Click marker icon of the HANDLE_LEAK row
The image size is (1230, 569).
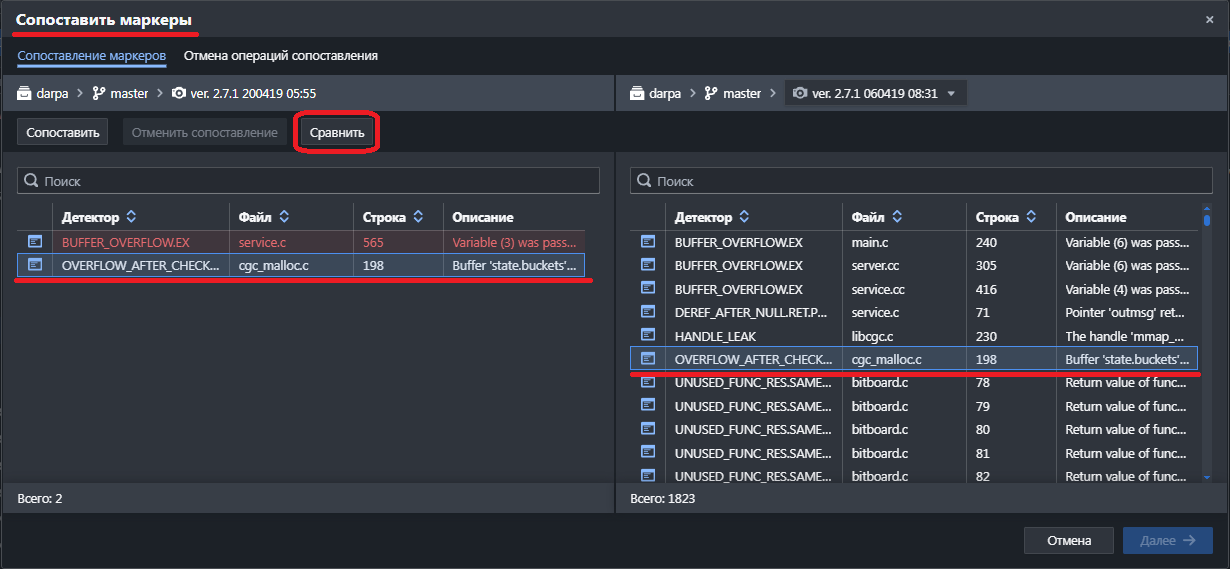coord(648,336)
